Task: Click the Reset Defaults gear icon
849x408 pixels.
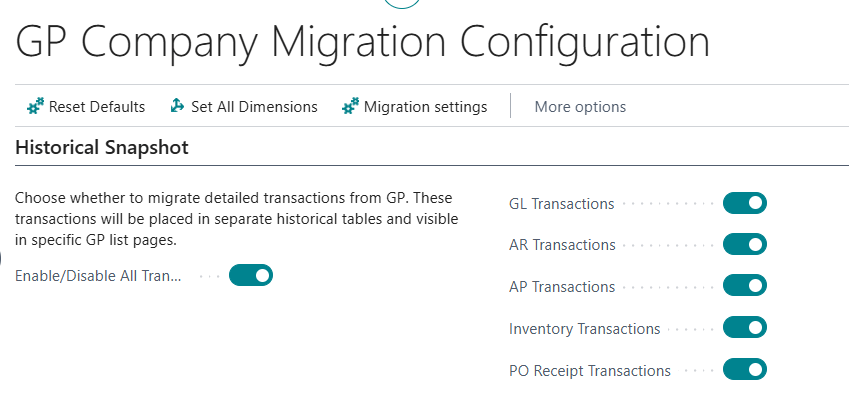Action: [35, 106]
